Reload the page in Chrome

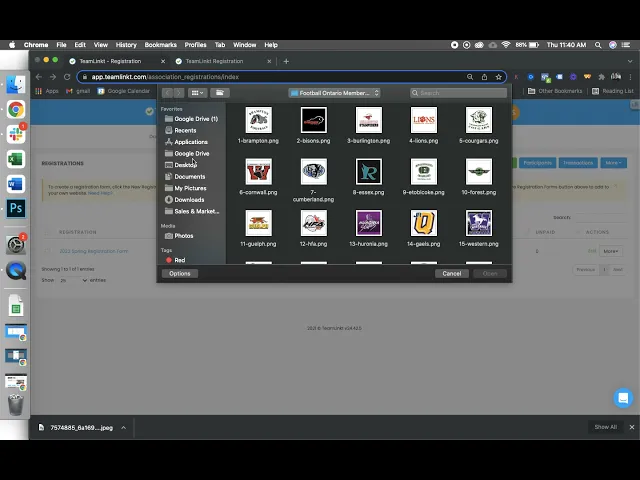(67, 77)
